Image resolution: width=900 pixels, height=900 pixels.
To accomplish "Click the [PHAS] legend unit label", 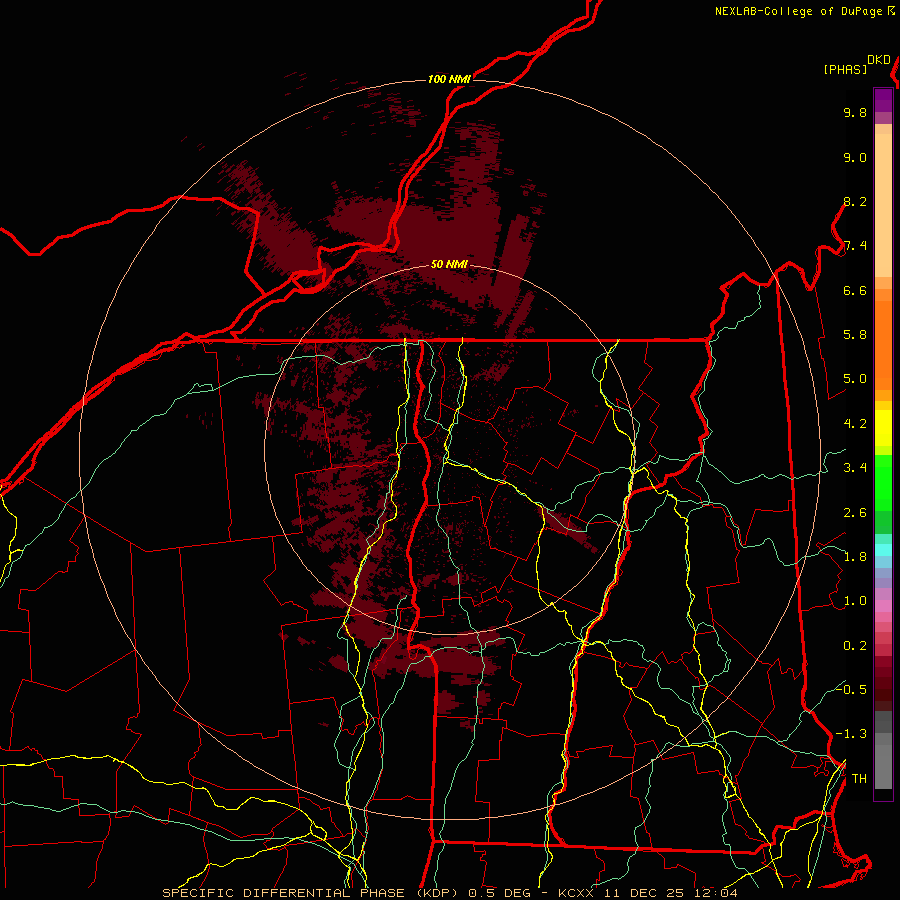I will tap(845, 69).
